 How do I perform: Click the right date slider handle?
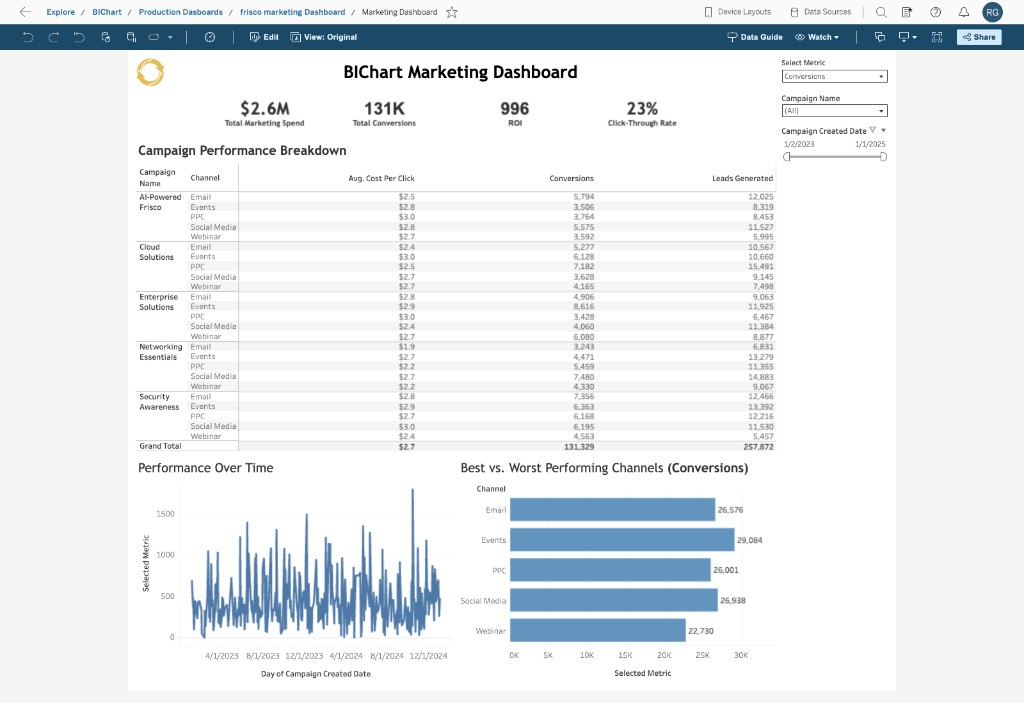pos(883,157)
